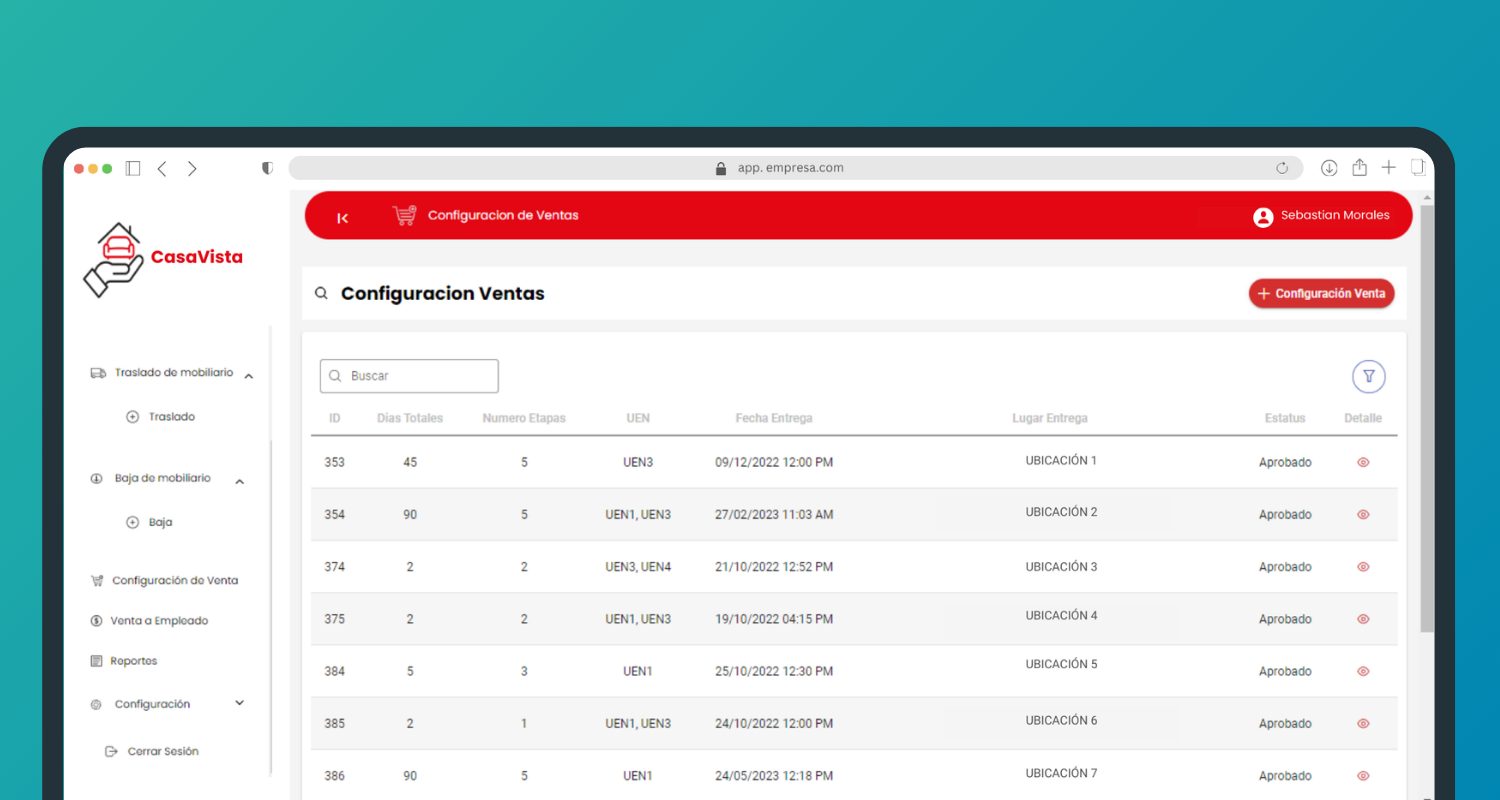The image size is (1500, 800).
Task: Click the page vertical scrollbar
Action: tap(1427, 420)
